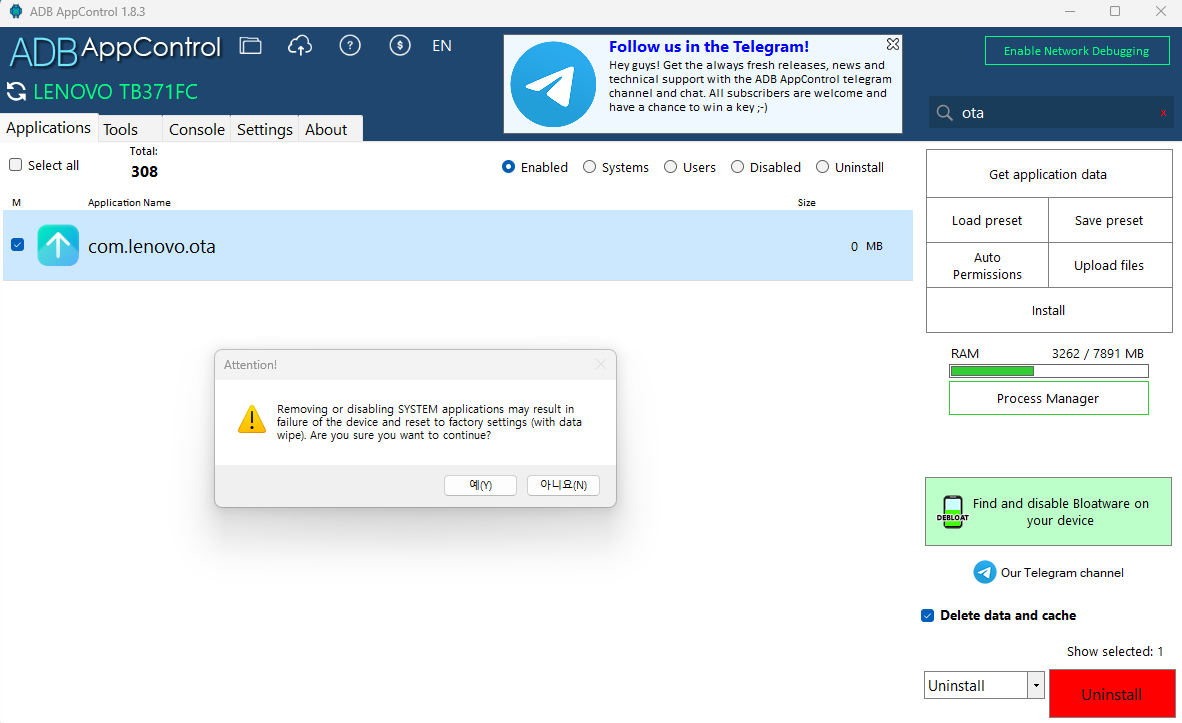The height and width of the screenshot is (723, 1182).
Task: Click Auto Permissions button
Action: pos(987,265)
